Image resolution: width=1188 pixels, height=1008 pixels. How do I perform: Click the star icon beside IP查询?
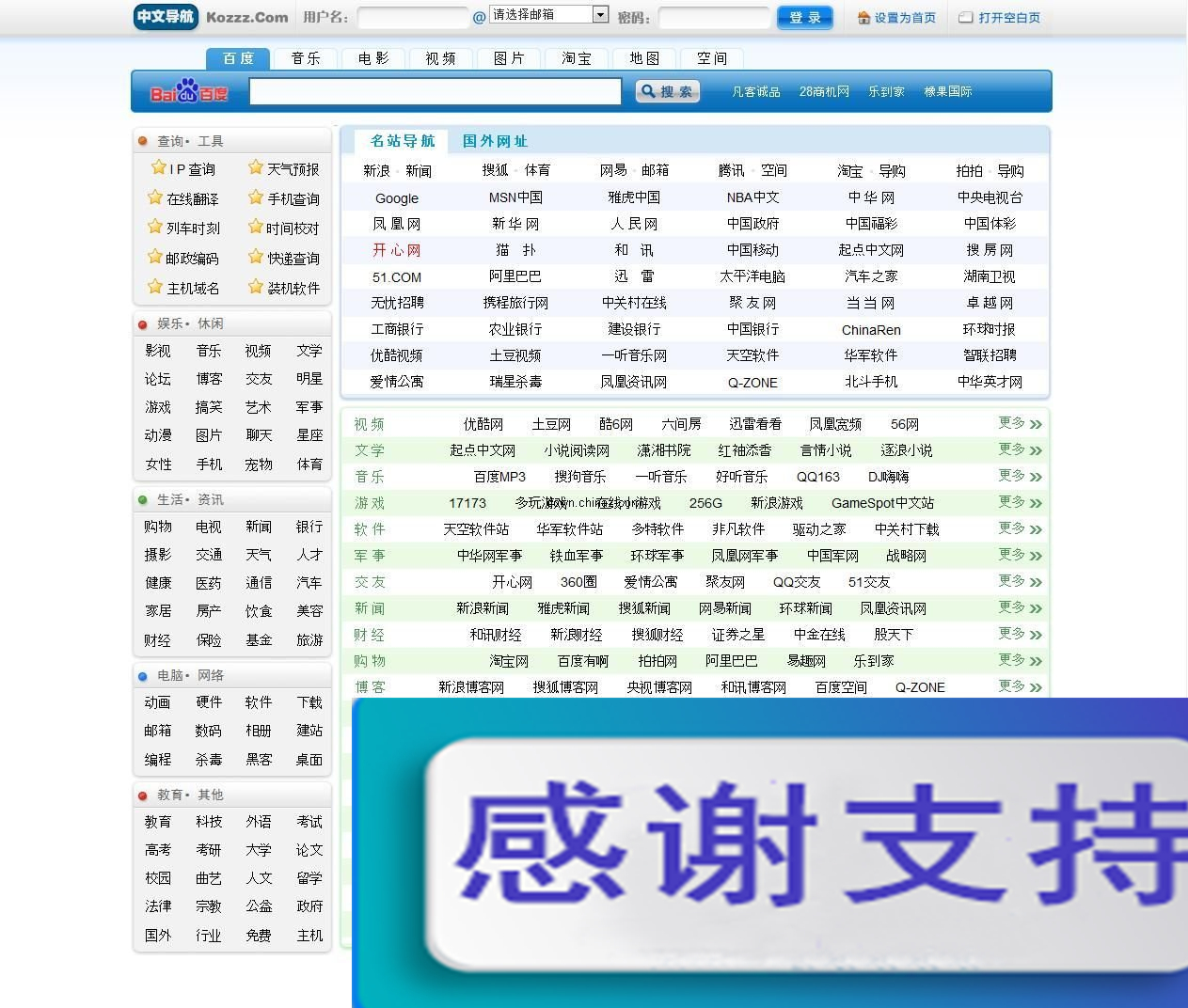coord(159,167)
